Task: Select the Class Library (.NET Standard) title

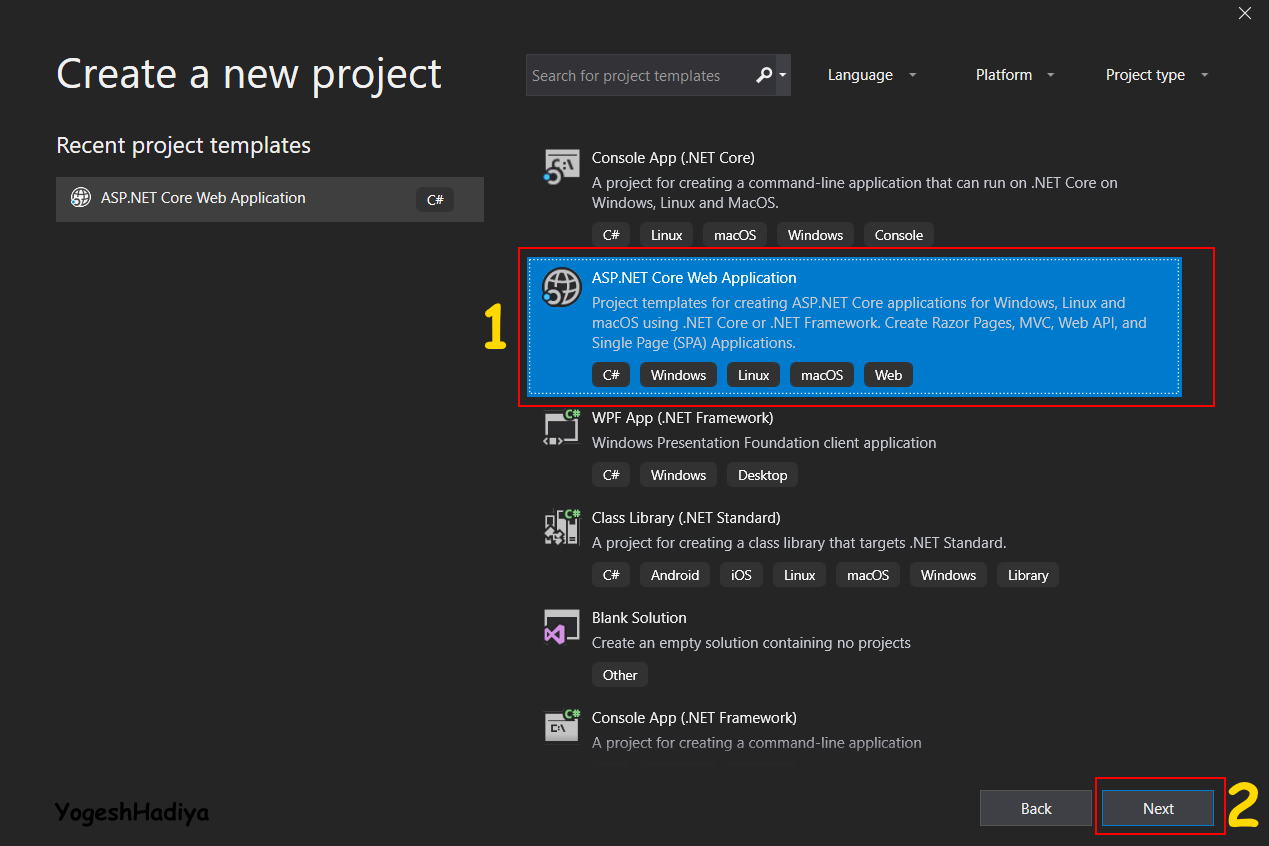Action: 686,518
